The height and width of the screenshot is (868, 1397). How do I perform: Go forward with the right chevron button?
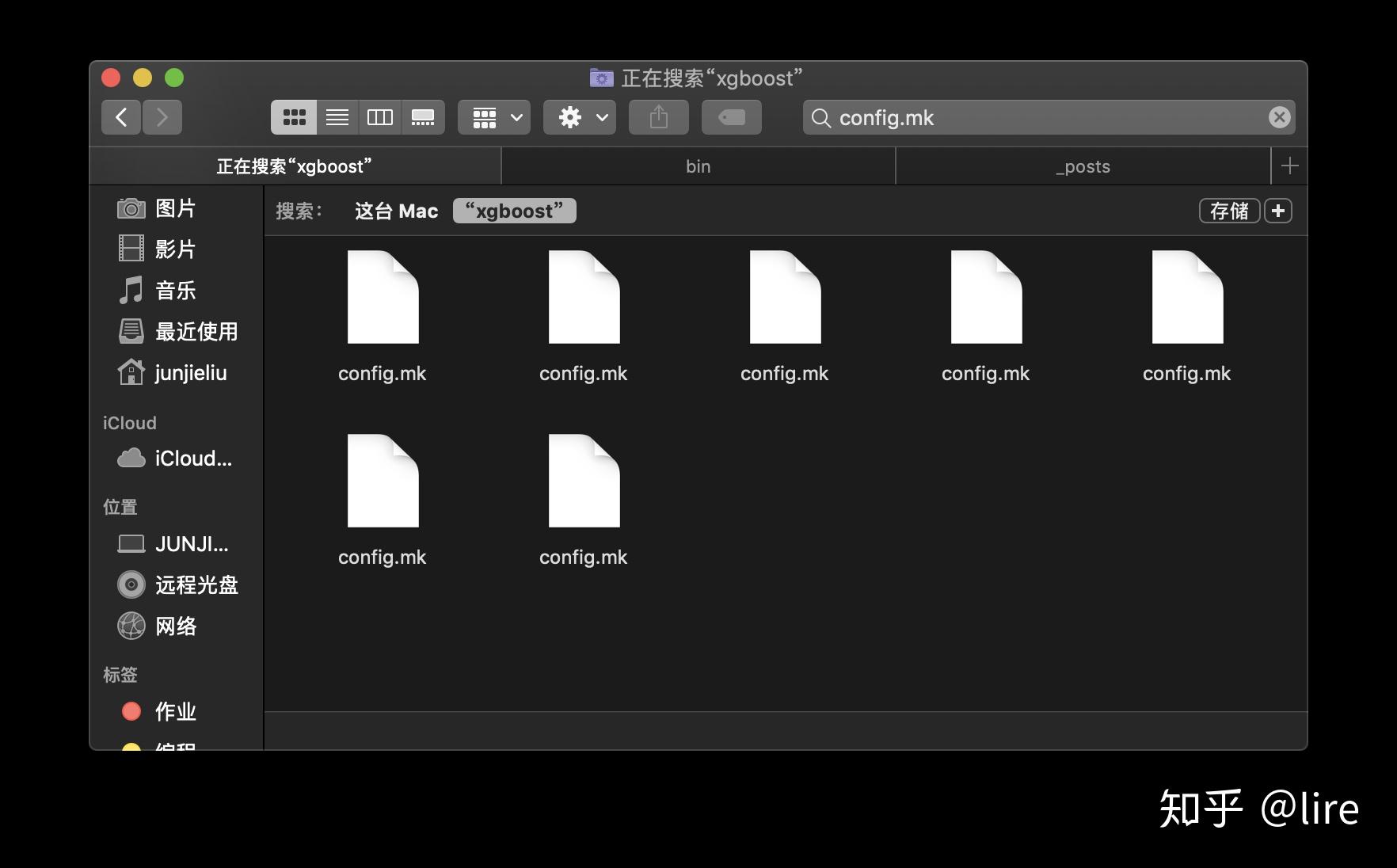click(x=162, y=117)
